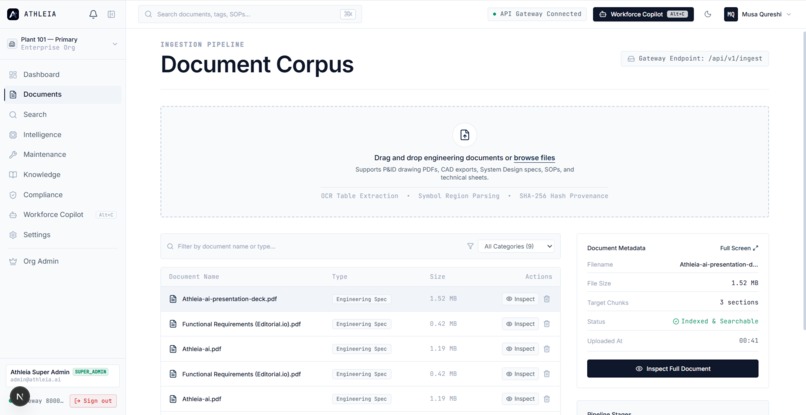This screenshot has height=415, width=806.
Task: Click the Workforce Copilot header button
Action: click(643, 14)
